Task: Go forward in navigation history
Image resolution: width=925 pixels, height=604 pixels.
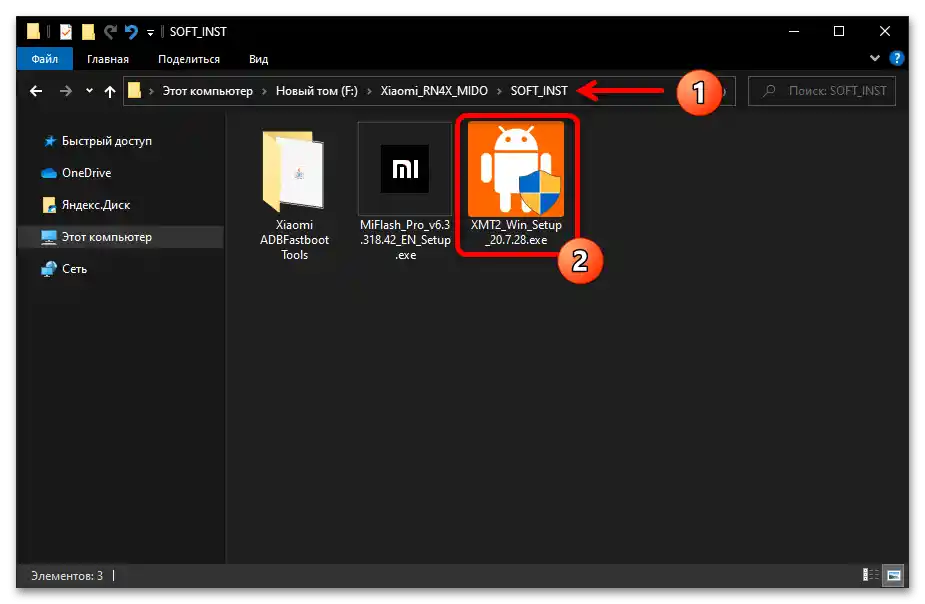Action: tap(65, 91)
